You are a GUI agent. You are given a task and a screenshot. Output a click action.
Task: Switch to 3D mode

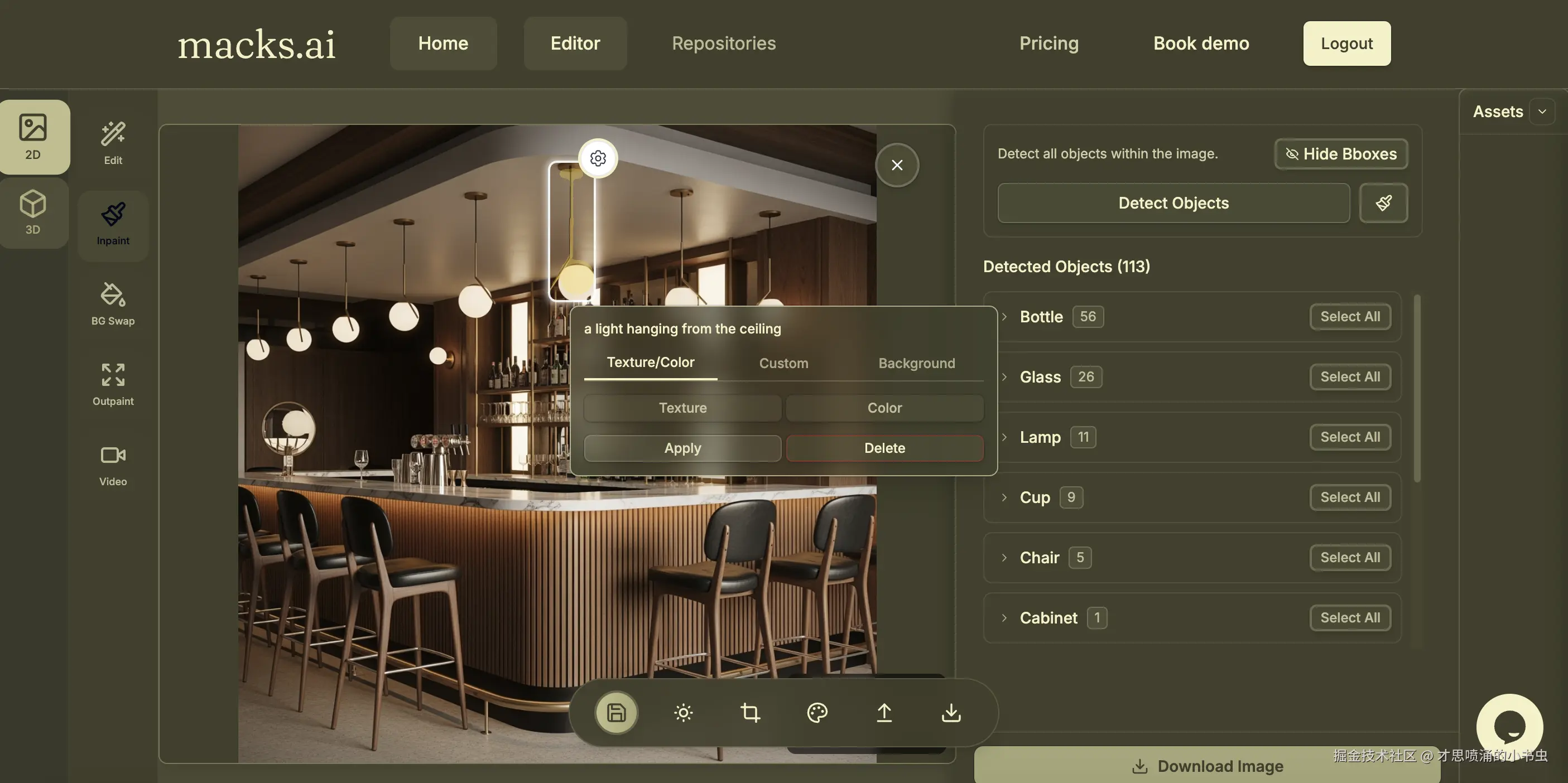coord(33,212)
